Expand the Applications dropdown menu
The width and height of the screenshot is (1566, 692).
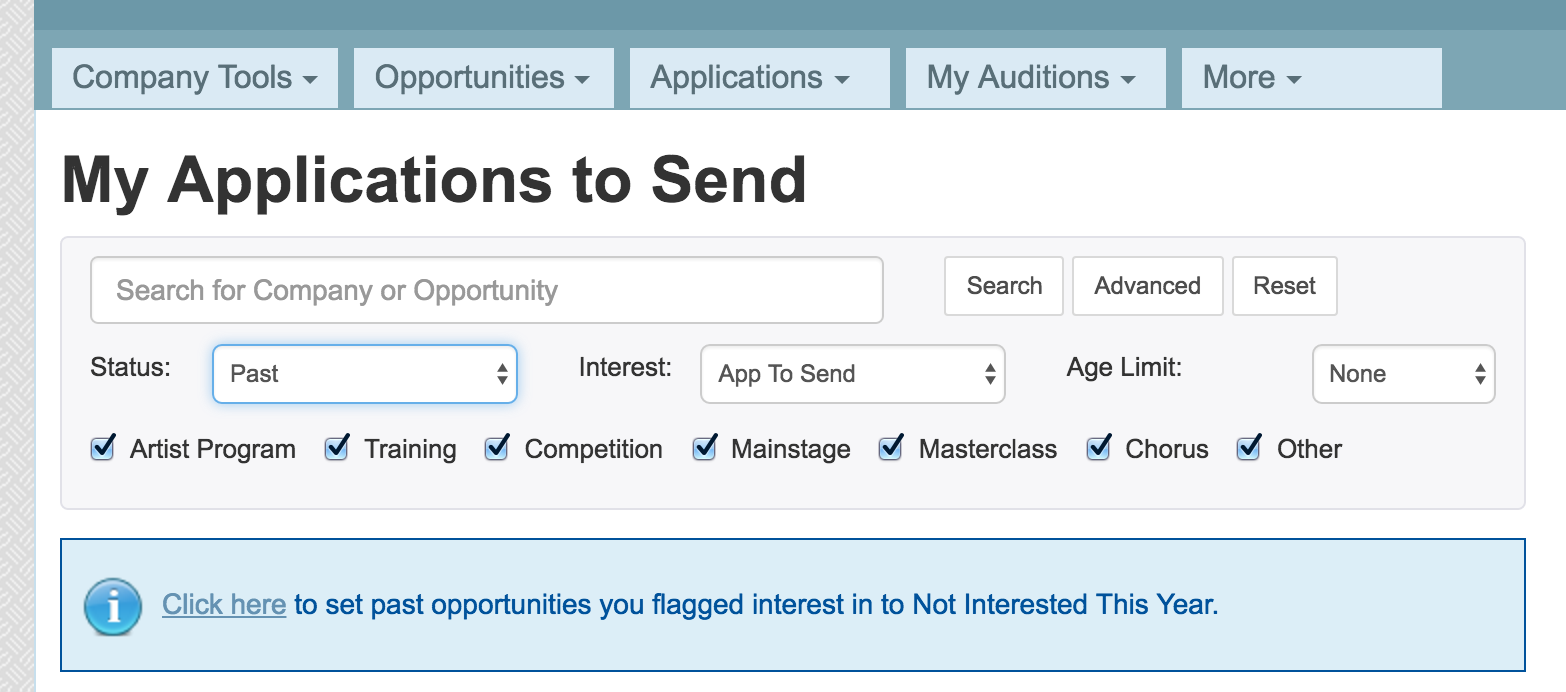[759, 78]
